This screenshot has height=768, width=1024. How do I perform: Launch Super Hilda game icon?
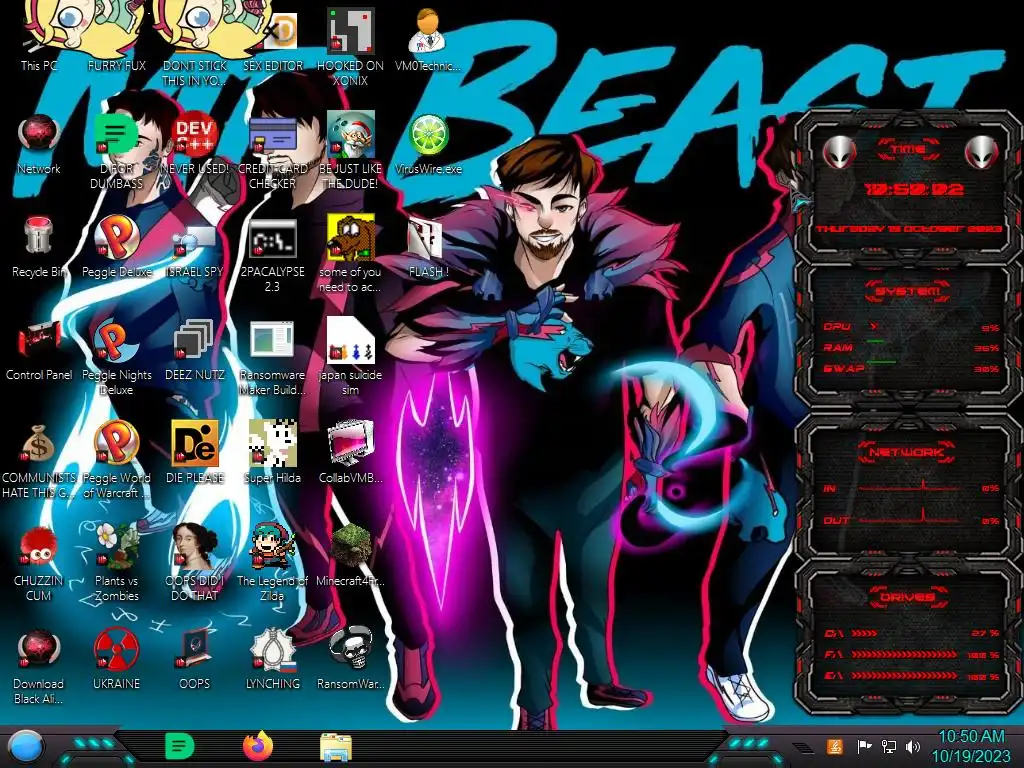(x=272, y=453)
